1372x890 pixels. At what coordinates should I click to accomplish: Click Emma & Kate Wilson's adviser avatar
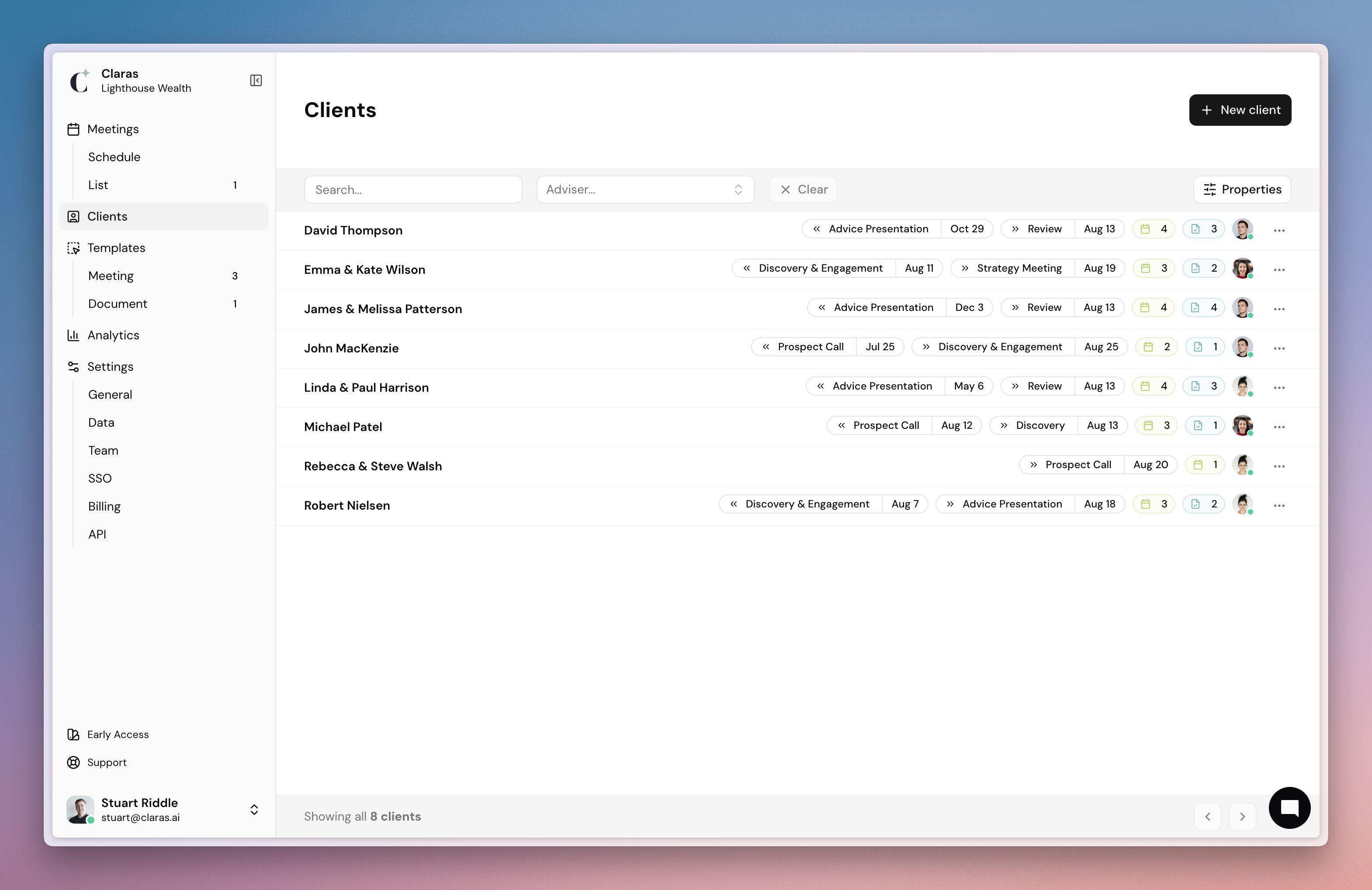[x=1242, y=269]
